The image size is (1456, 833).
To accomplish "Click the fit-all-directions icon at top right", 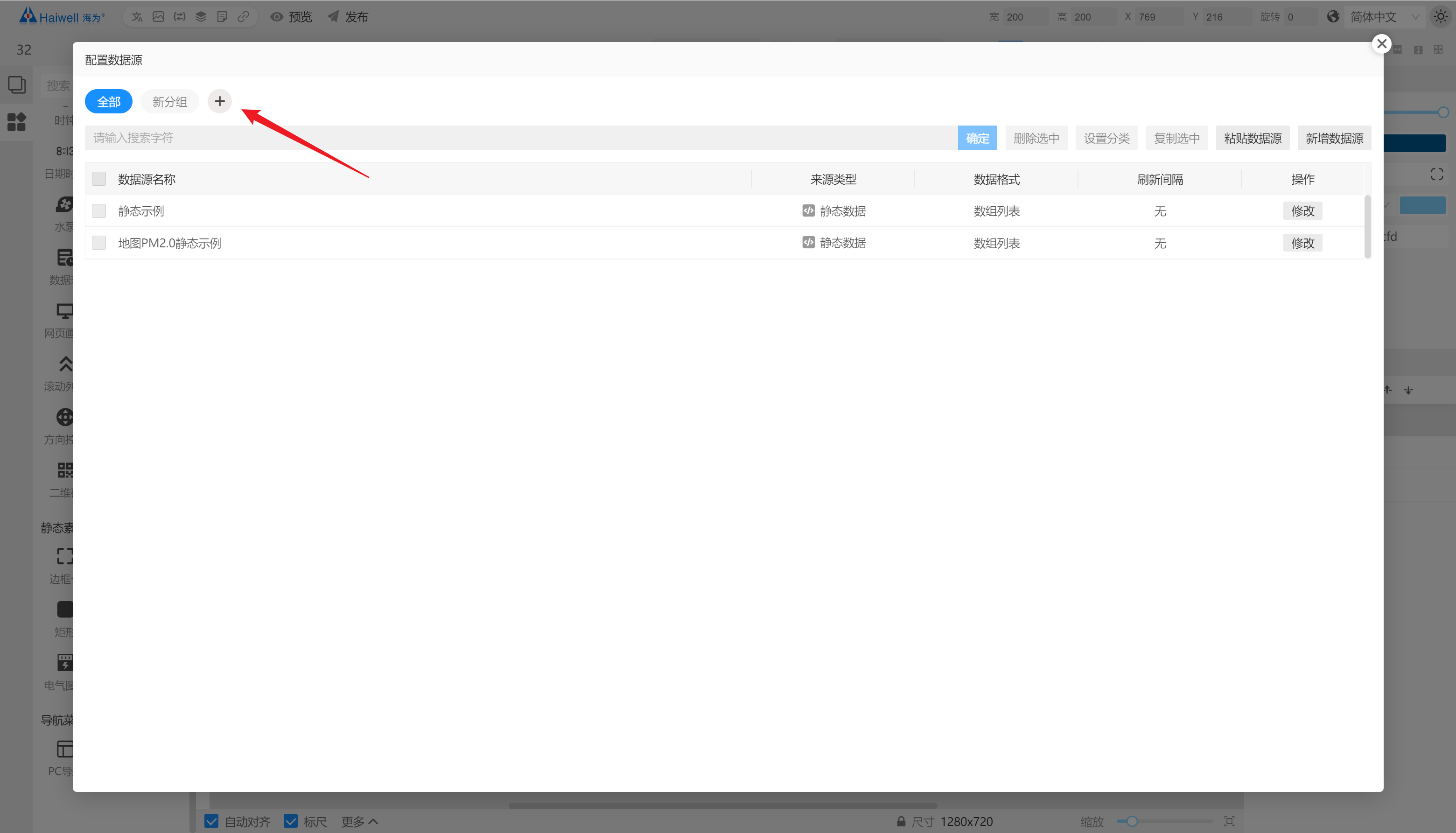I will 1438,50.
